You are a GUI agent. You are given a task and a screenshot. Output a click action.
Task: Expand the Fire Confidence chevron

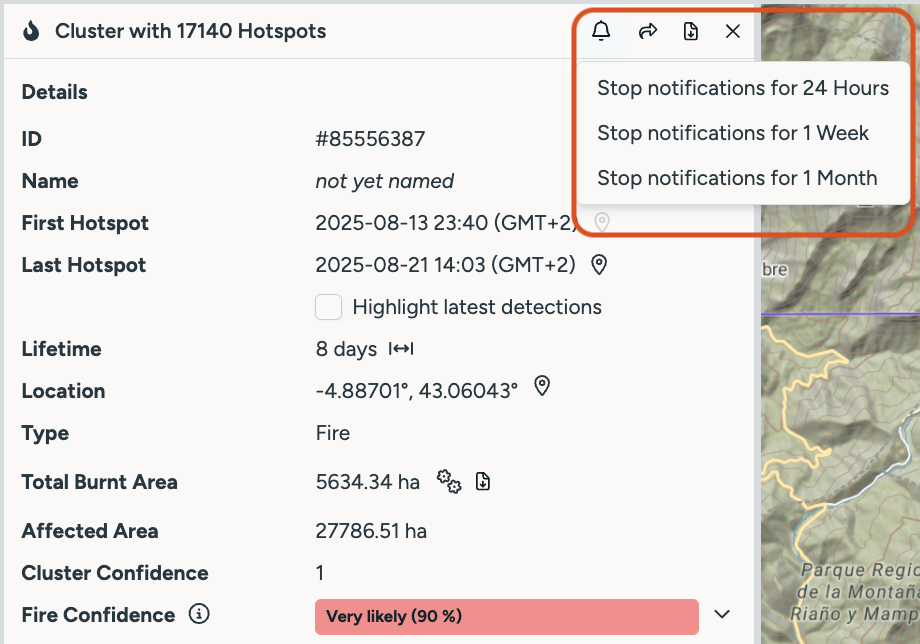[x=722, y=614]
